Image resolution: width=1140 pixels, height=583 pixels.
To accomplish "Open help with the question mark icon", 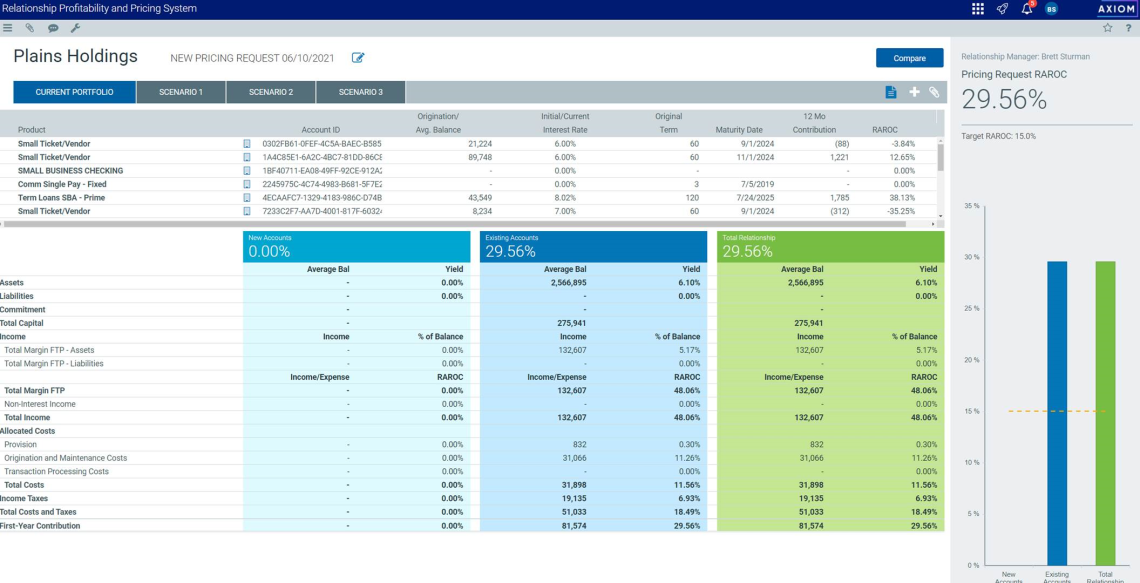I will pyautogui.click(x=1129, y=28).
